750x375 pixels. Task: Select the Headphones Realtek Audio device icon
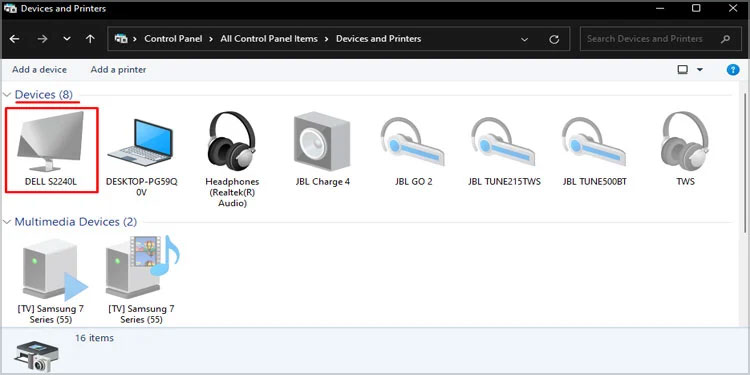232,141
